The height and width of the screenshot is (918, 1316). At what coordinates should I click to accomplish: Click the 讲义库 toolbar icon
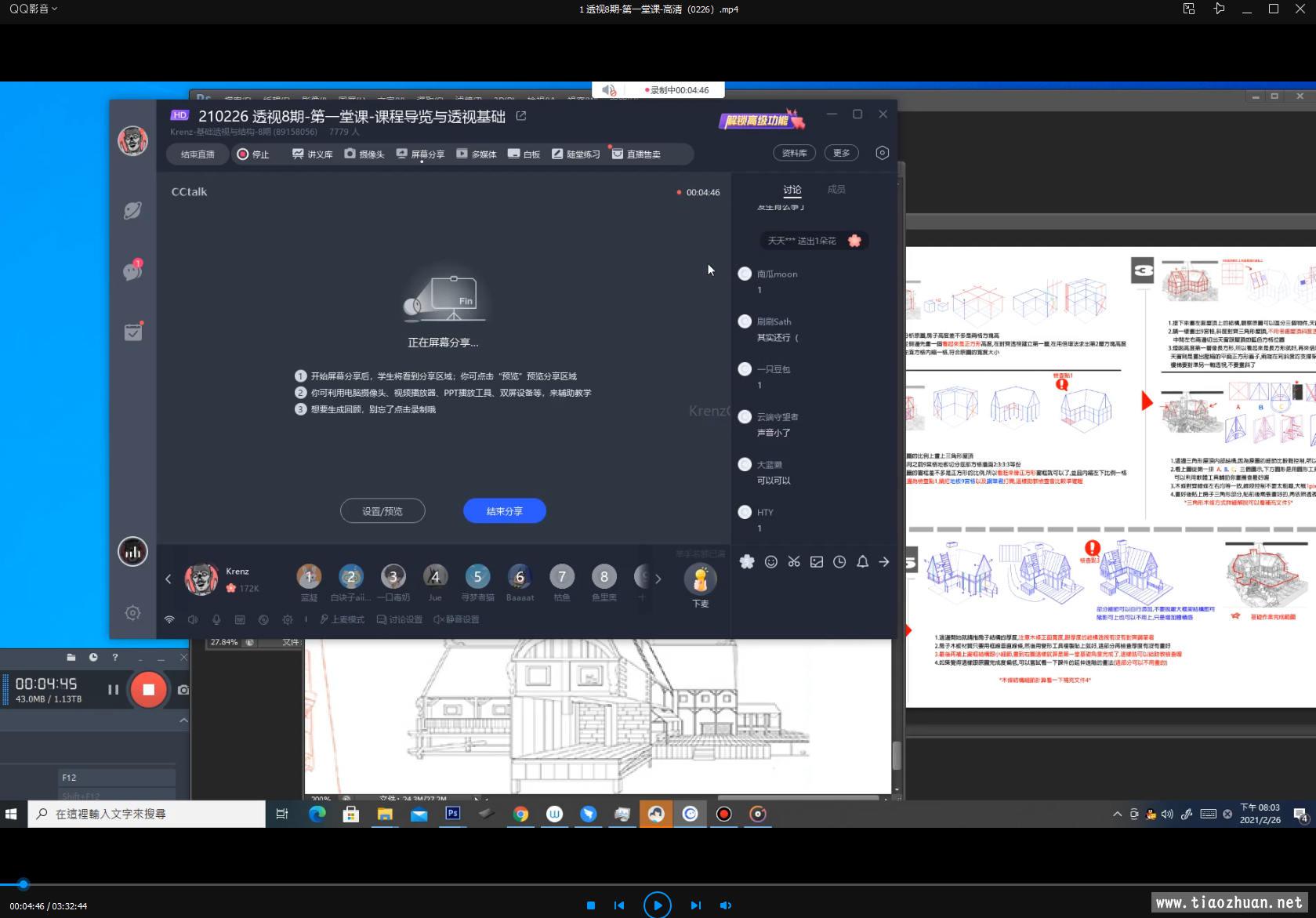pyautogui.click(x=312, y=154)
